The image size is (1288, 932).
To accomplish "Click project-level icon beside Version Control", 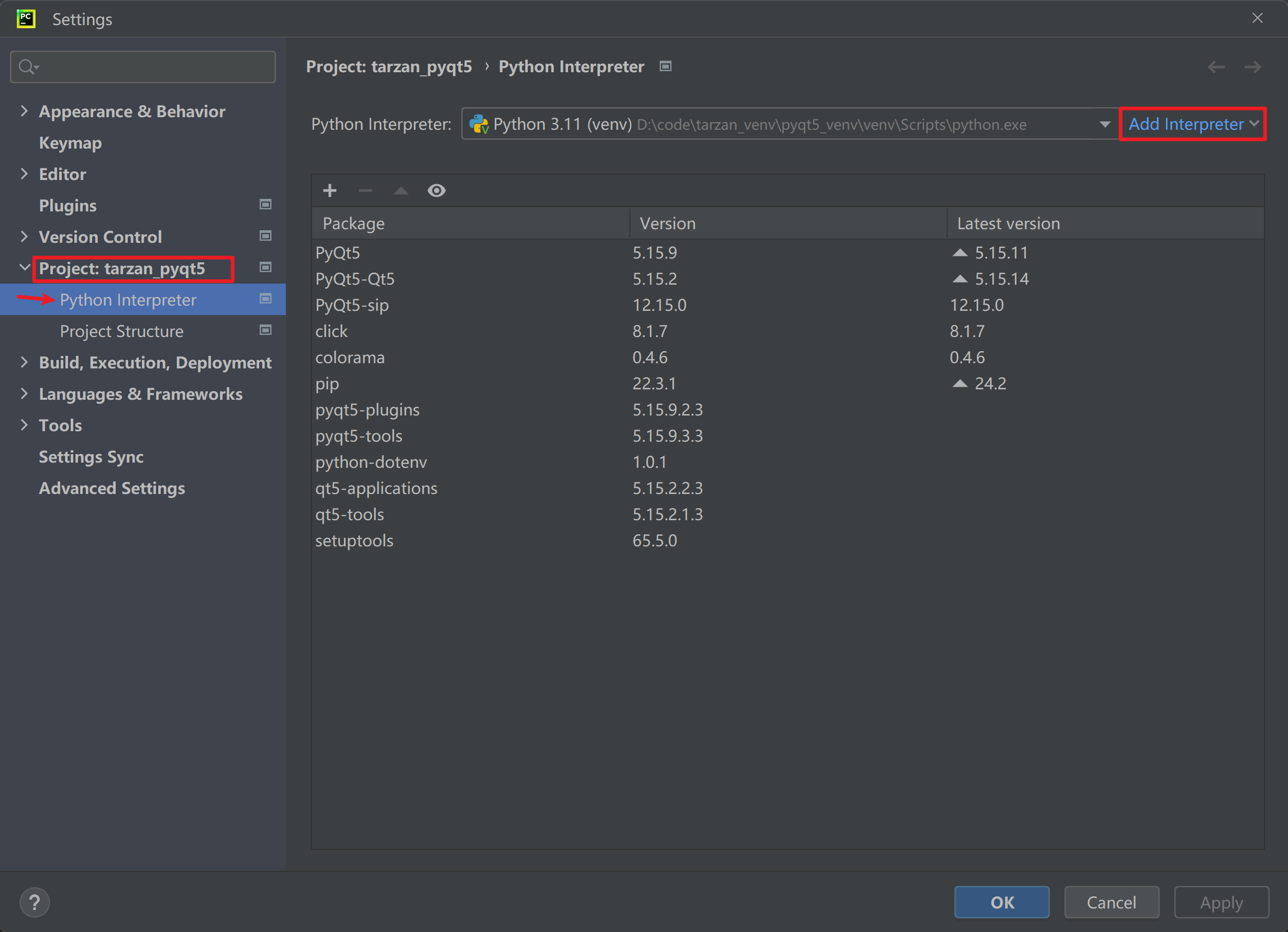I will pos(265,235).
